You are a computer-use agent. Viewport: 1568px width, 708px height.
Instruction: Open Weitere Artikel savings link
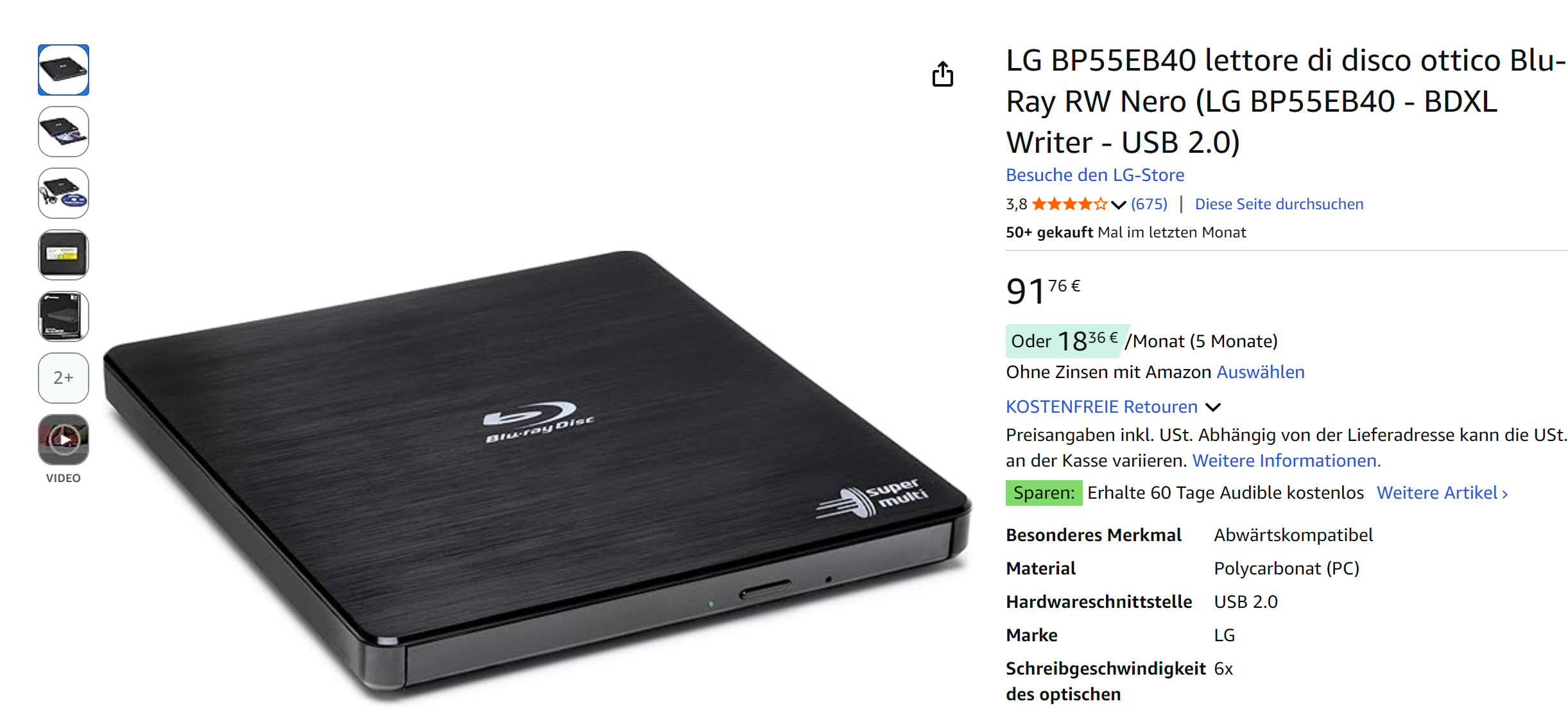point(1442,492)
